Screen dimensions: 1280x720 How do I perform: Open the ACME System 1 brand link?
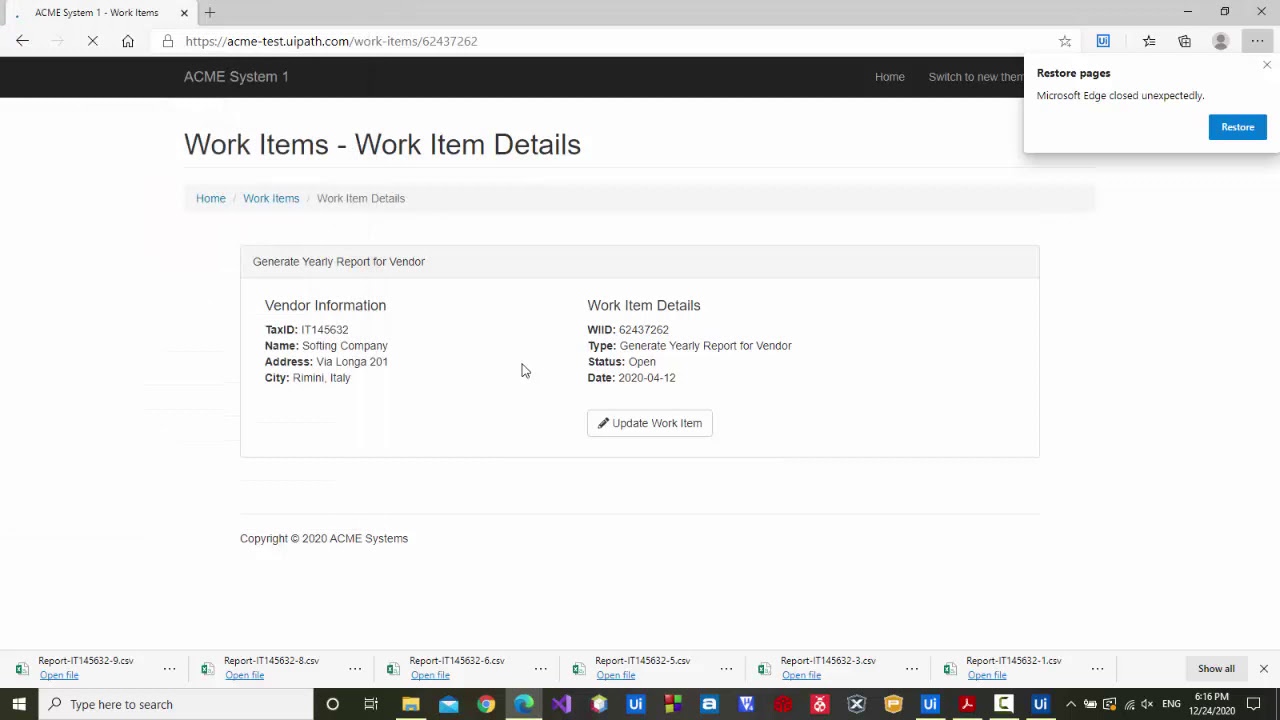(x=236, y=77)
